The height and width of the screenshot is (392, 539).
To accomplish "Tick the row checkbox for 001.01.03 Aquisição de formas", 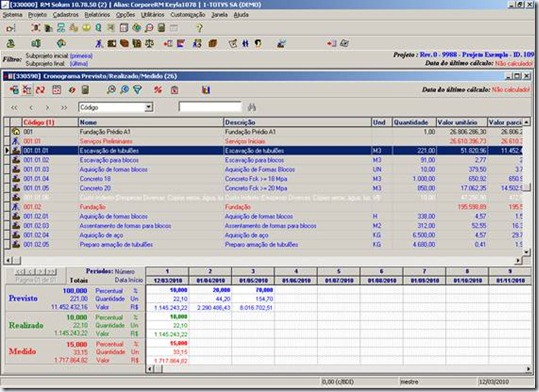I will coord(7,169).
